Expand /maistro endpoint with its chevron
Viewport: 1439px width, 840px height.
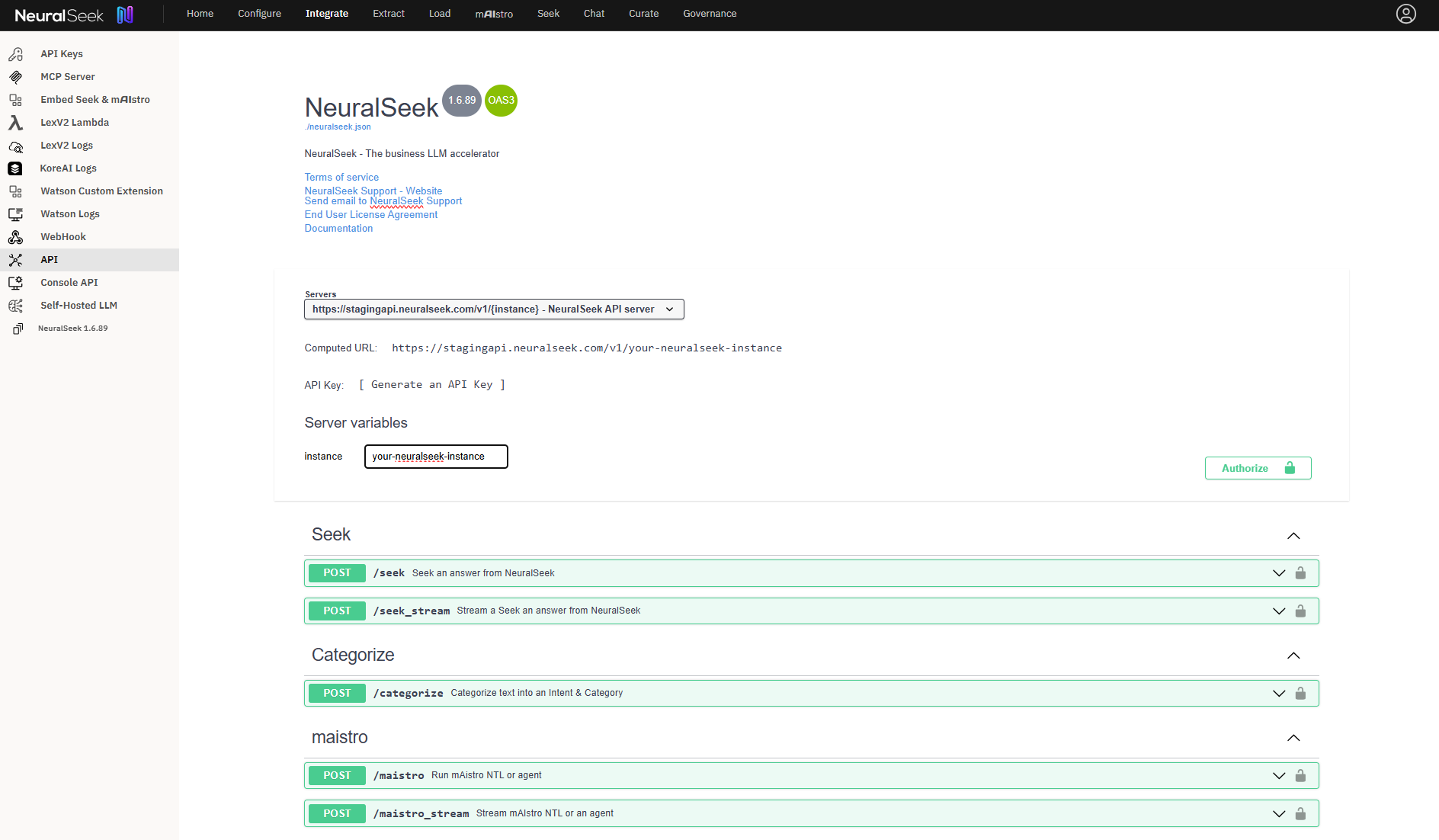pyautogui.click(x=1279, y=776)
